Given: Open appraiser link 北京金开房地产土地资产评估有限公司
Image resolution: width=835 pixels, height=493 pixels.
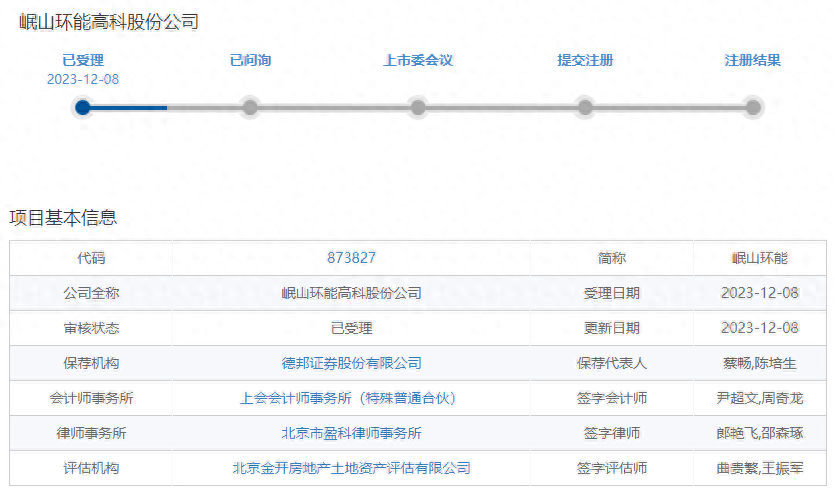Looking at the screenshot, I should (351, 469).
